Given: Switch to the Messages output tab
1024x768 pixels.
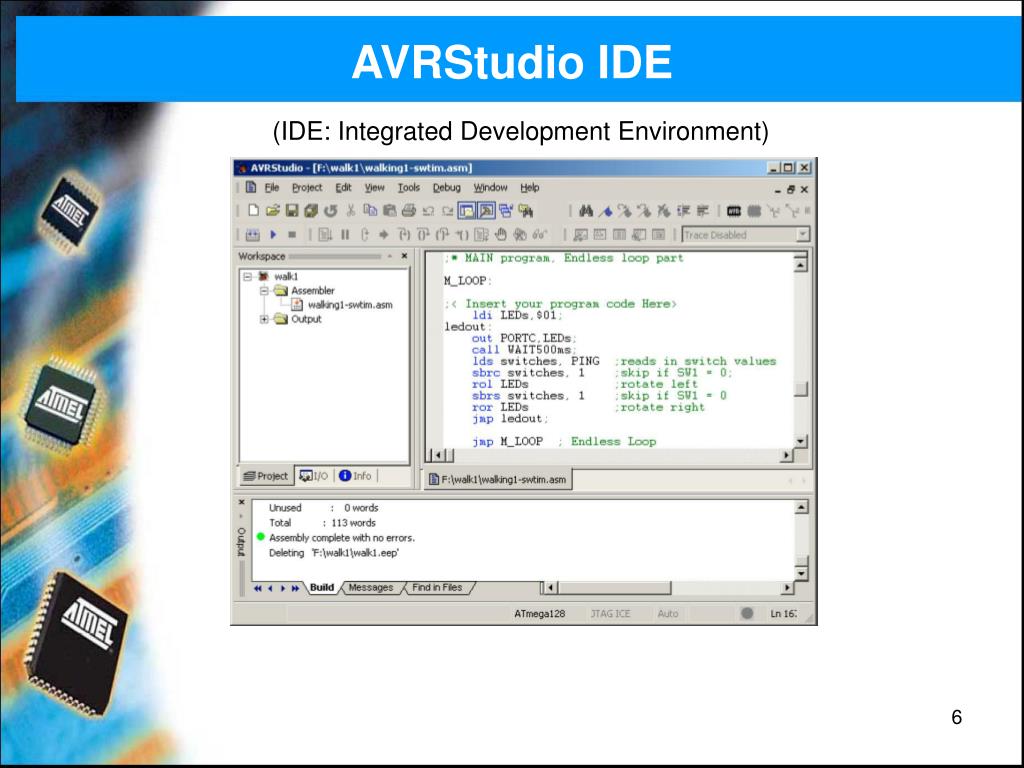Looking at the screenshot, I should point(371,588).
